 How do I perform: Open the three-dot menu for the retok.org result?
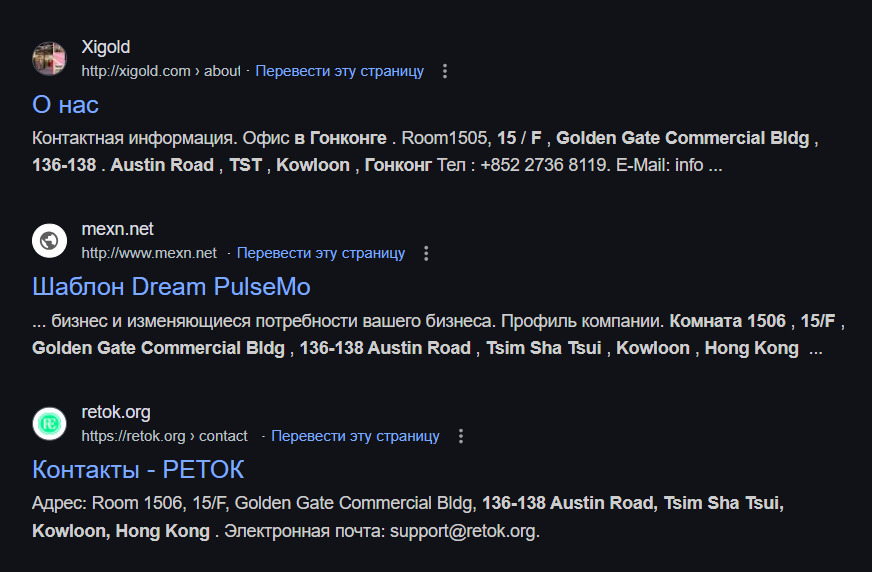pos(460,436)
